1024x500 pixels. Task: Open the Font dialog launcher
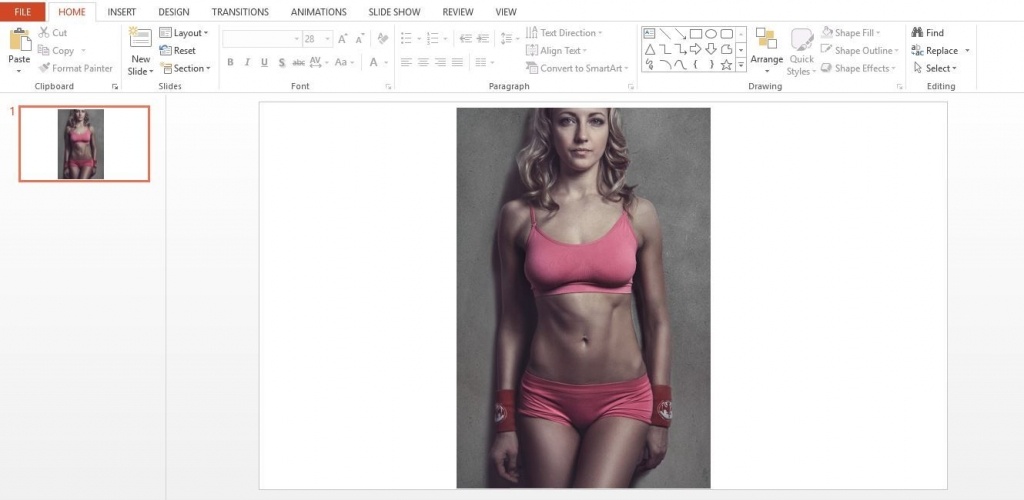coord(388,86)
